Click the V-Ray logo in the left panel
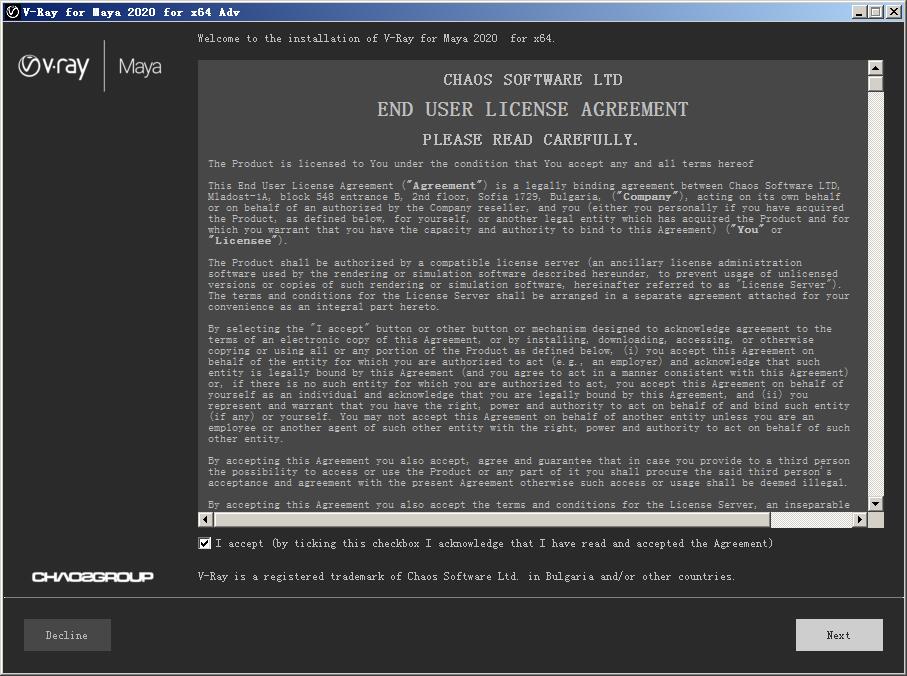 point(54,67)
